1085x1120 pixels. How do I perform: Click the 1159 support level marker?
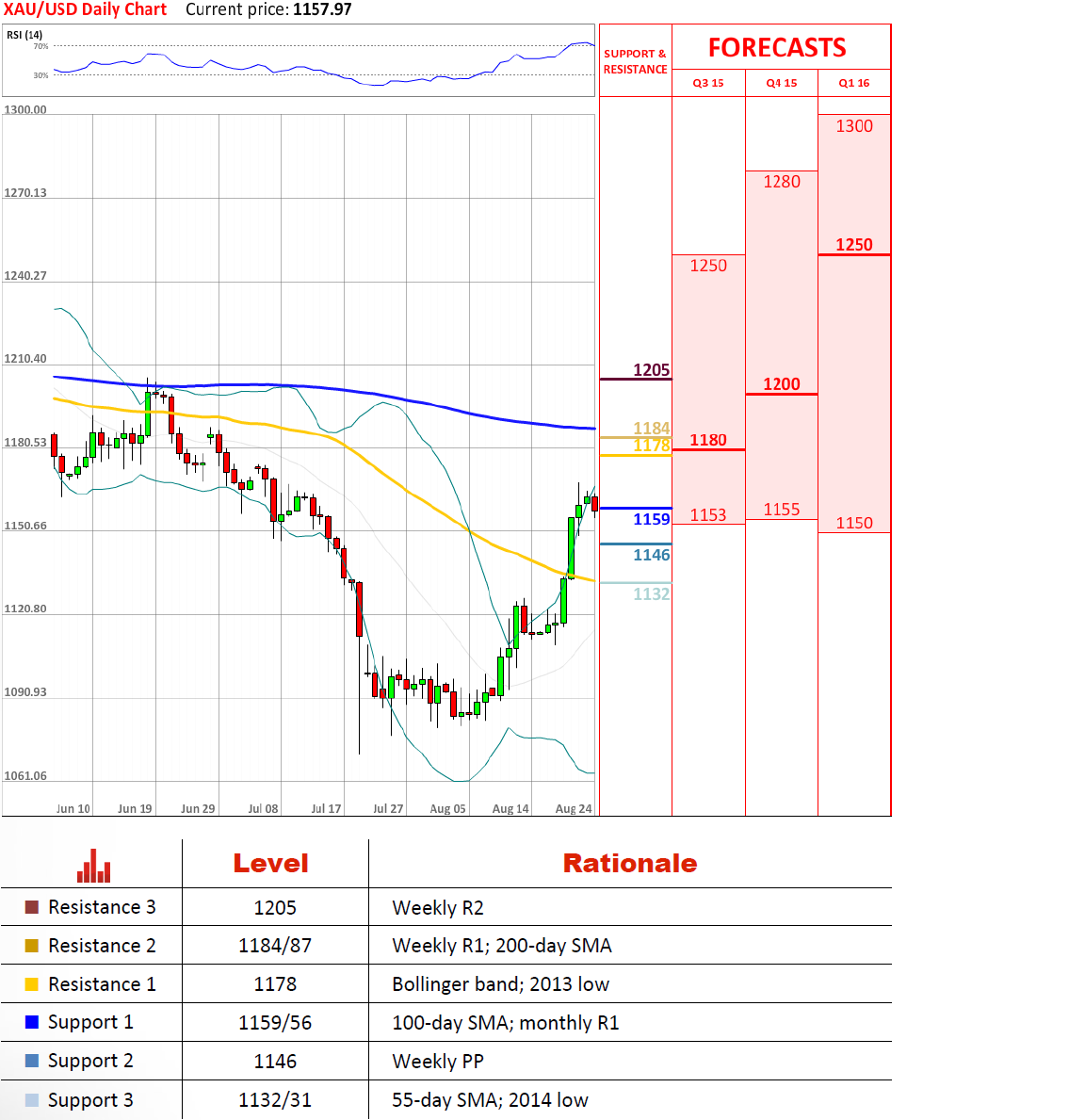(652, 519)
